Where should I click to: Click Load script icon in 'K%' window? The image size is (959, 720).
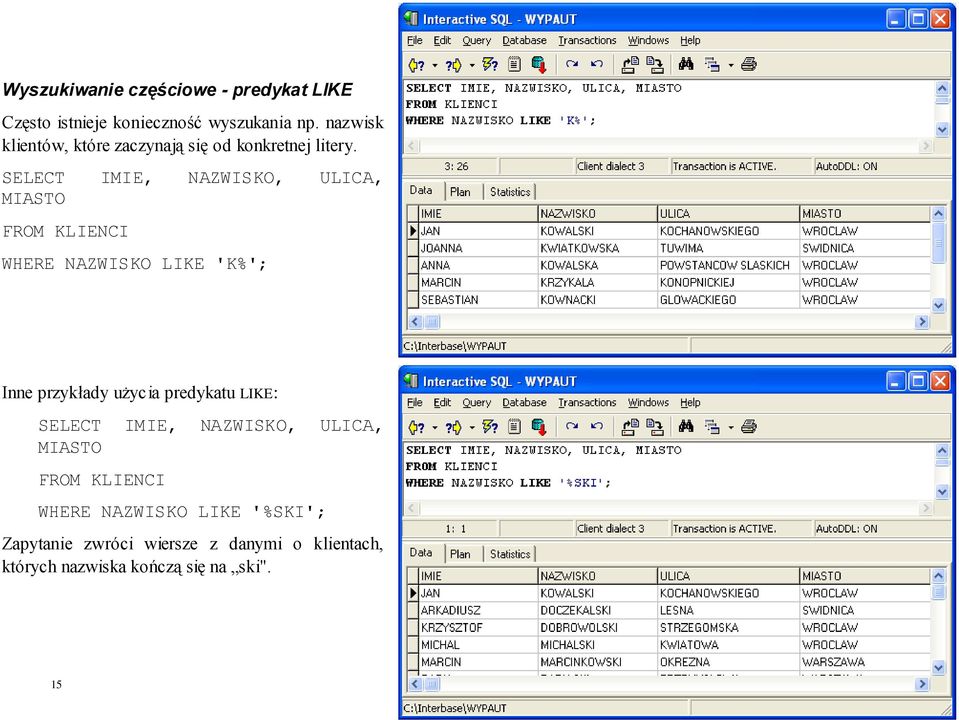tap(630, 64)
